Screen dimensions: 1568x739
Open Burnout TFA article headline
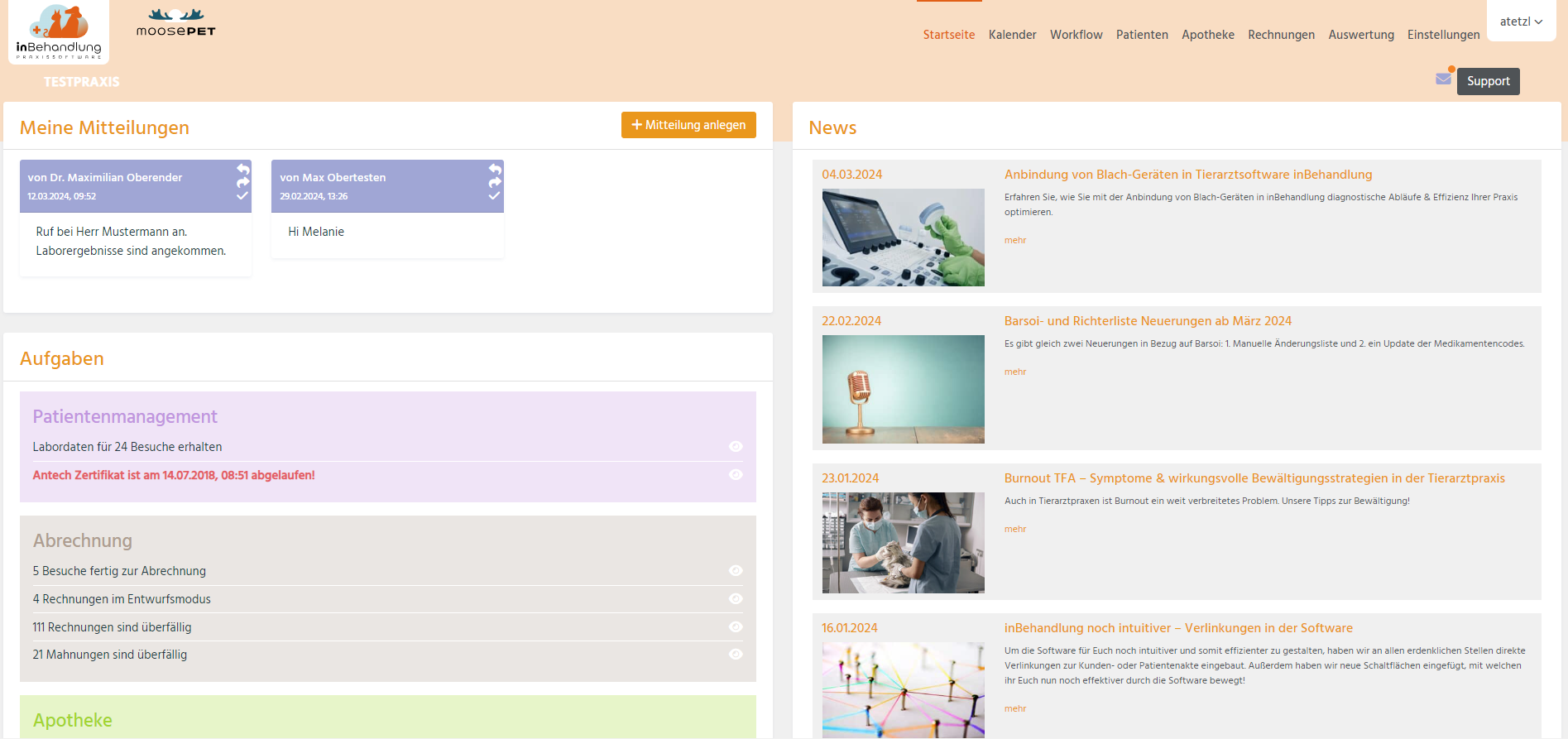[1254, 478]
